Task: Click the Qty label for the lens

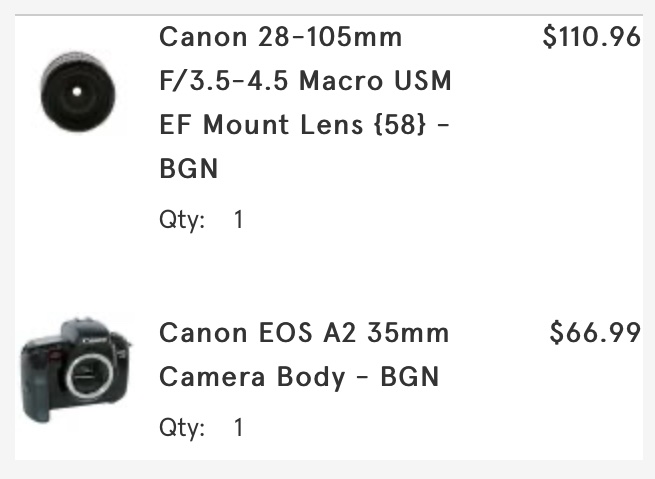Action: [x=182, y=219]
